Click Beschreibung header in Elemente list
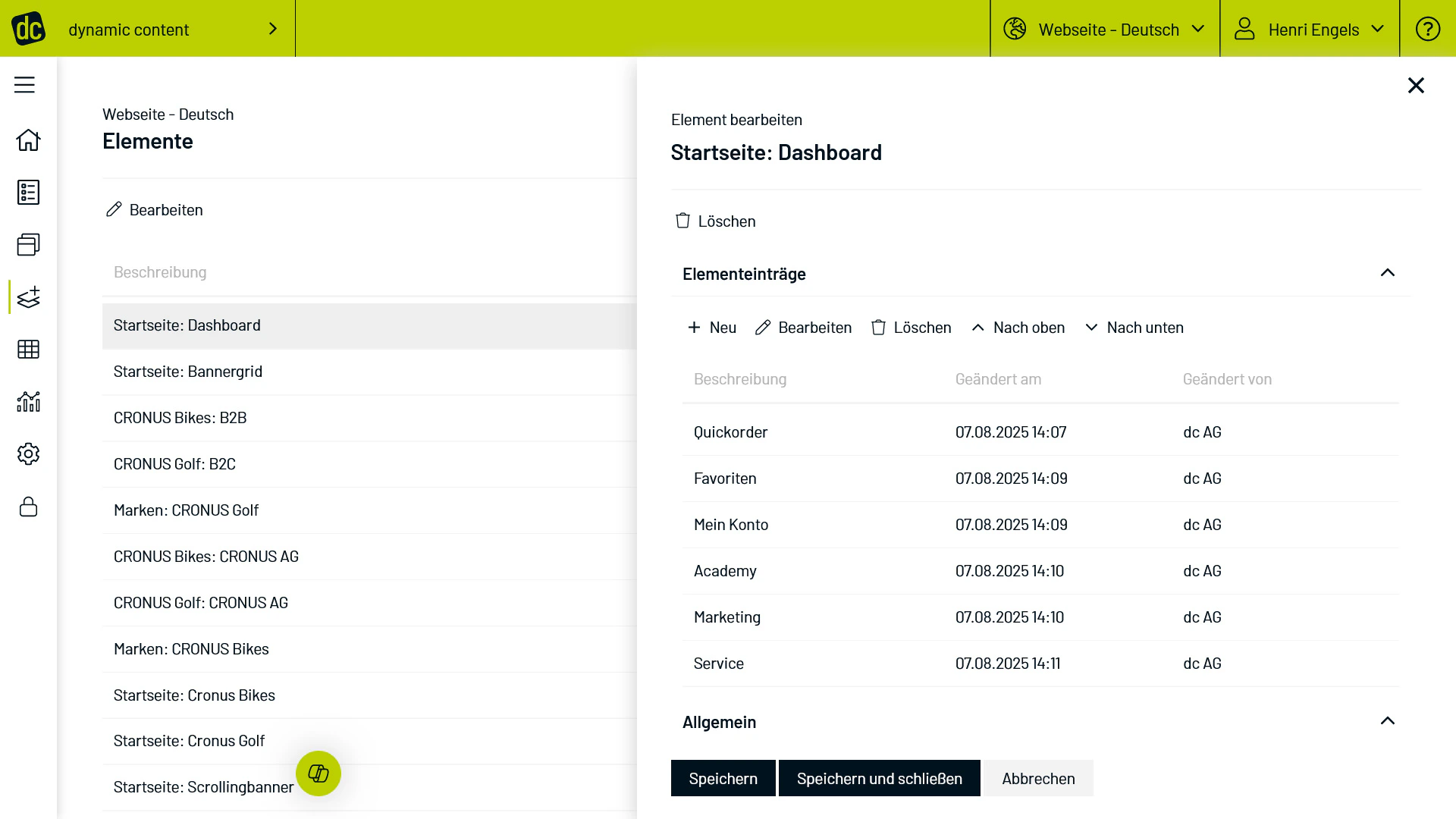This screenshot has width=1456, height=819. 160,272
